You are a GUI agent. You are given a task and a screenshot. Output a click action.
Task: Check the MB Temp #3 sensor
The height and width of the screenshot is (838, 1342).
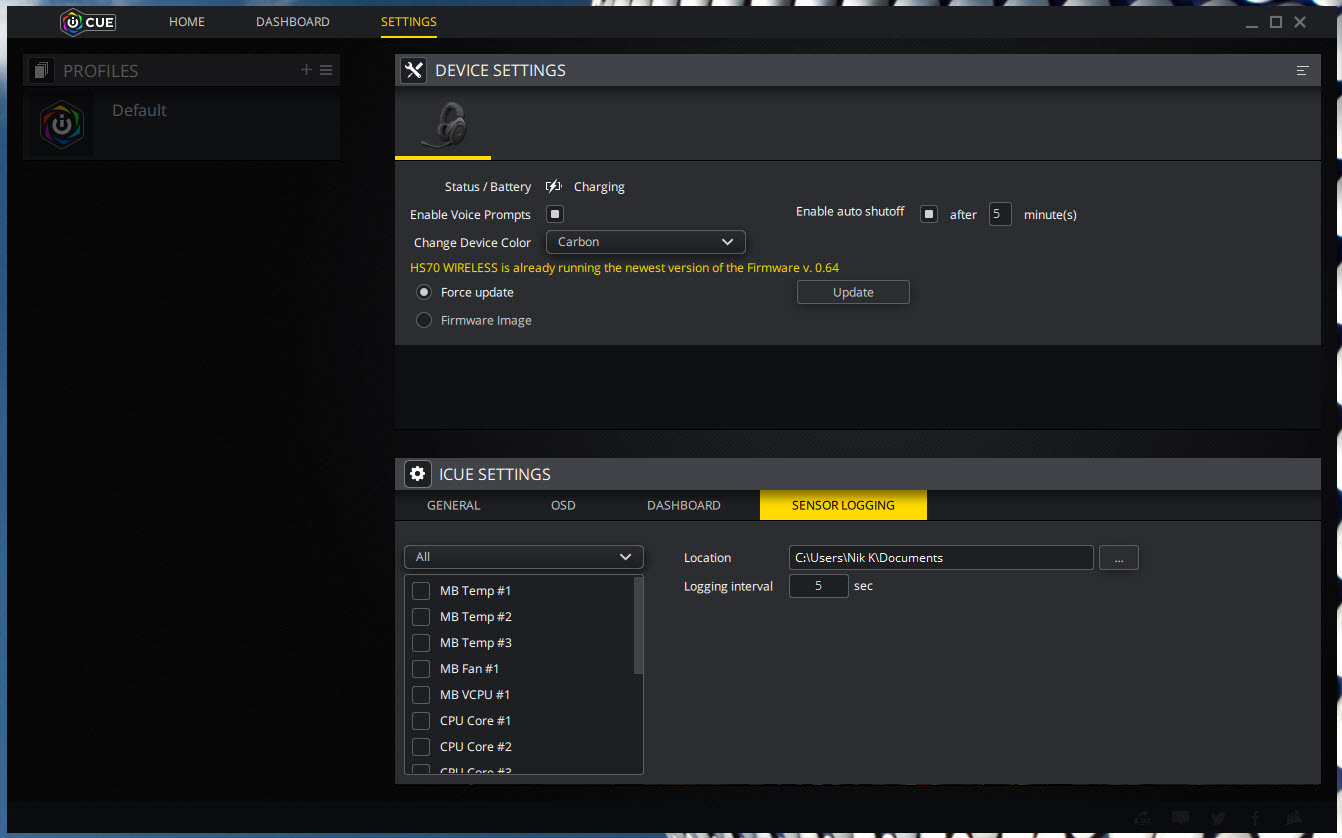click(x=421, y=642)
